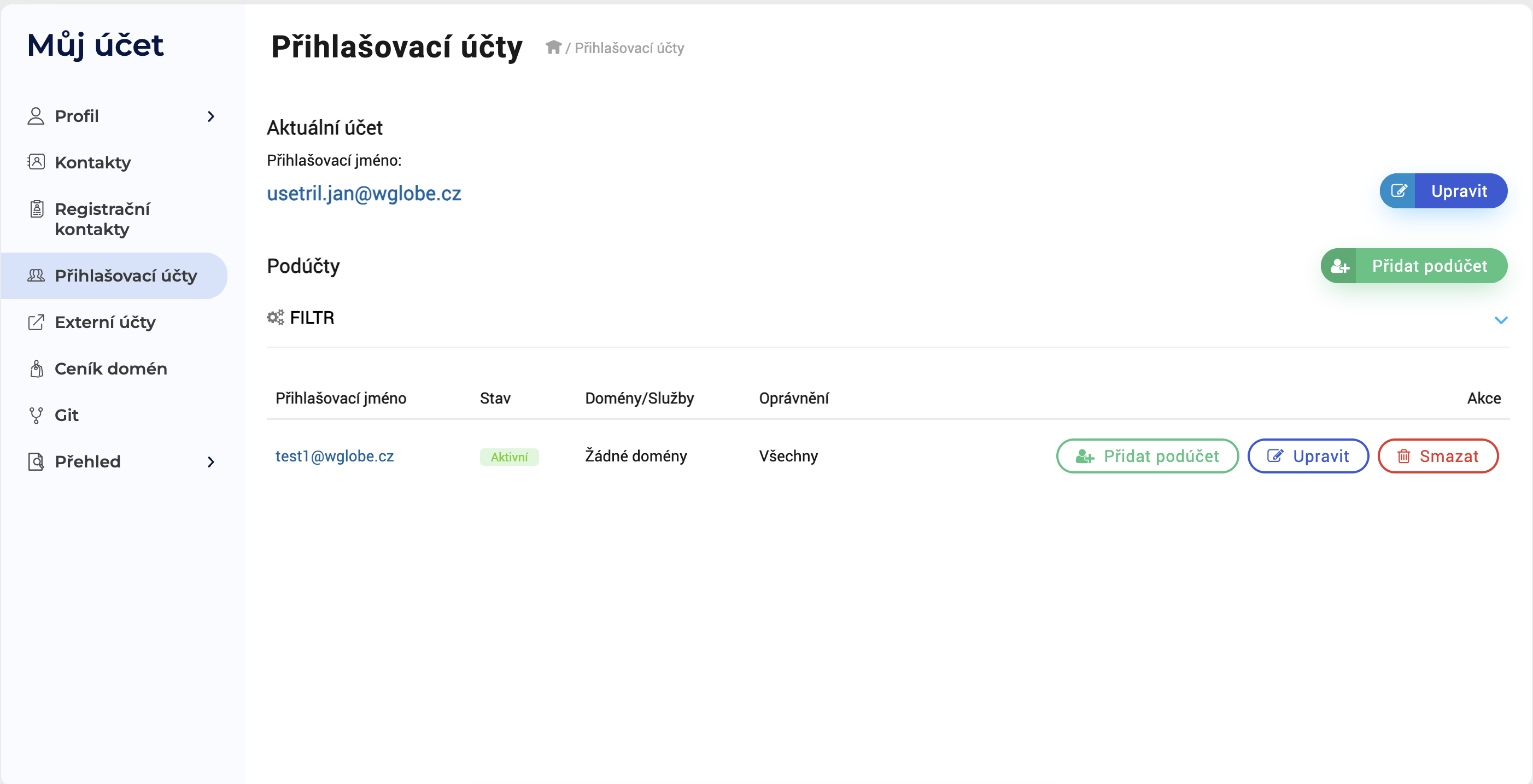Expand the FILTR panel with the chevron
This screenshot has width=1533, height=784.
tap(1501, 320)
